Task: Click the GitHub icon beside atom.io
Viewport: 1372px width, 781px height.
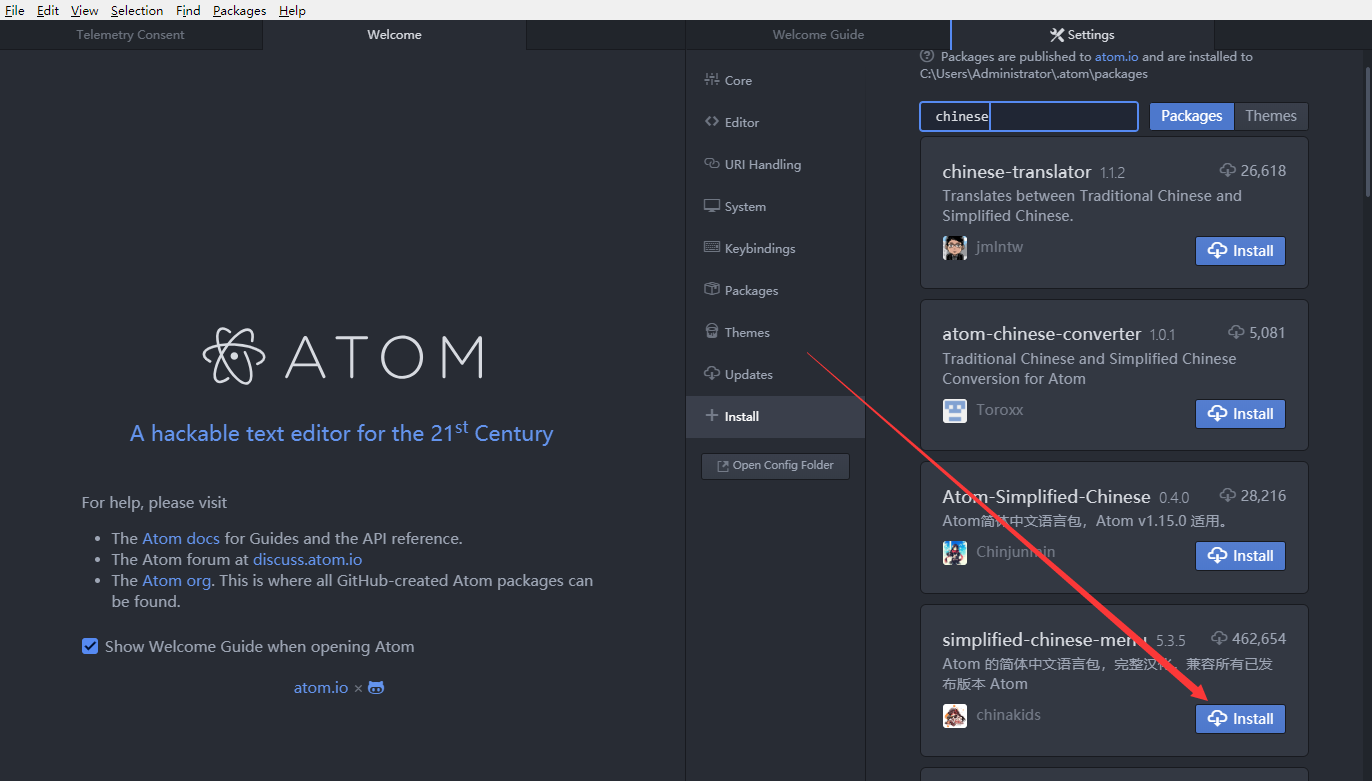Action: coord(375,687)
